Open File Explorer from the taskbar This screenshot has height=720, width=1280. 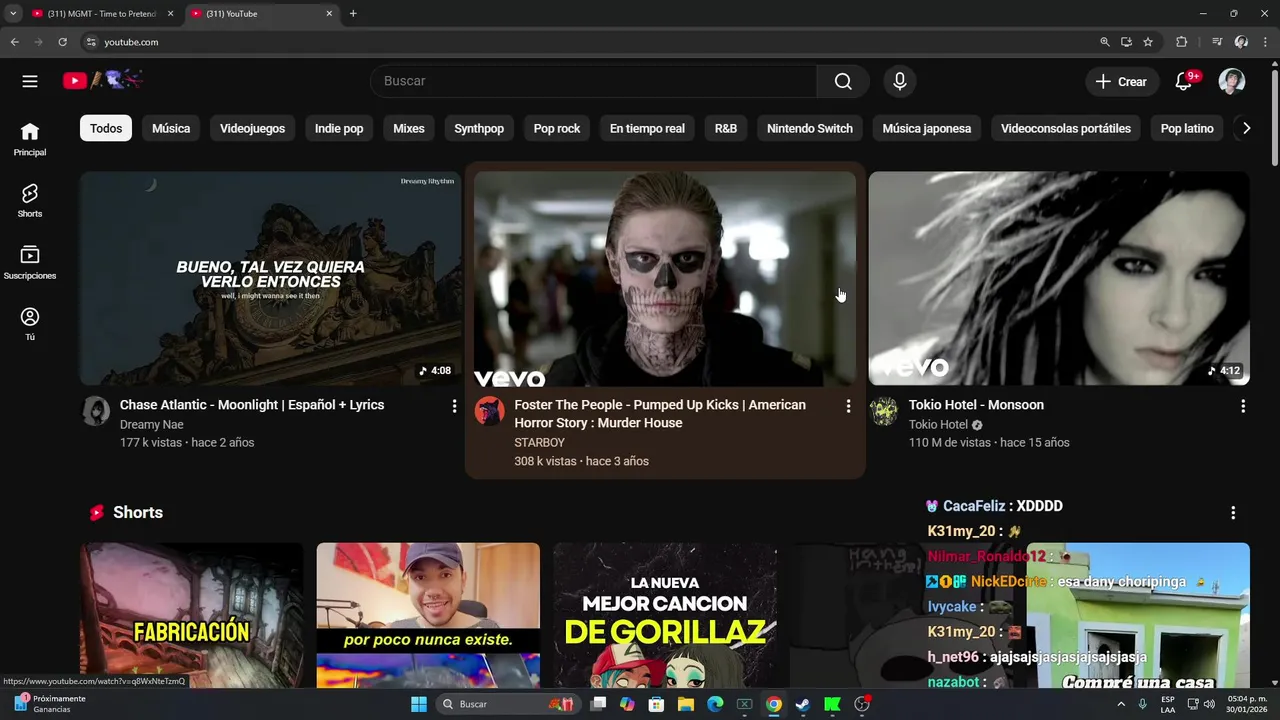coord(686,704)
